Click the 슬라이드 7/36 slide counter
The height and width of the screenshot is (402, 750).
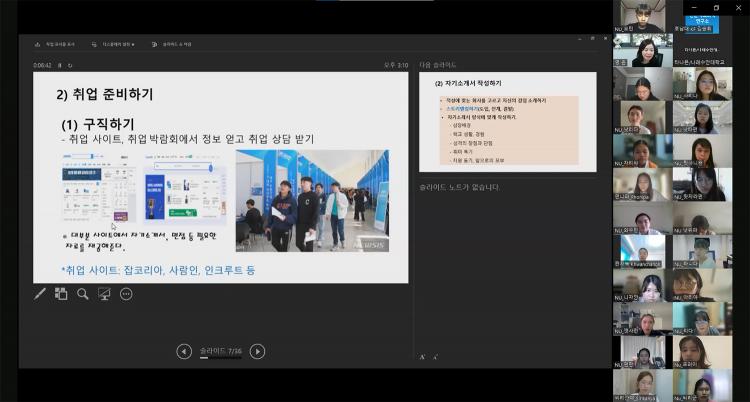[x=221, y=351]
